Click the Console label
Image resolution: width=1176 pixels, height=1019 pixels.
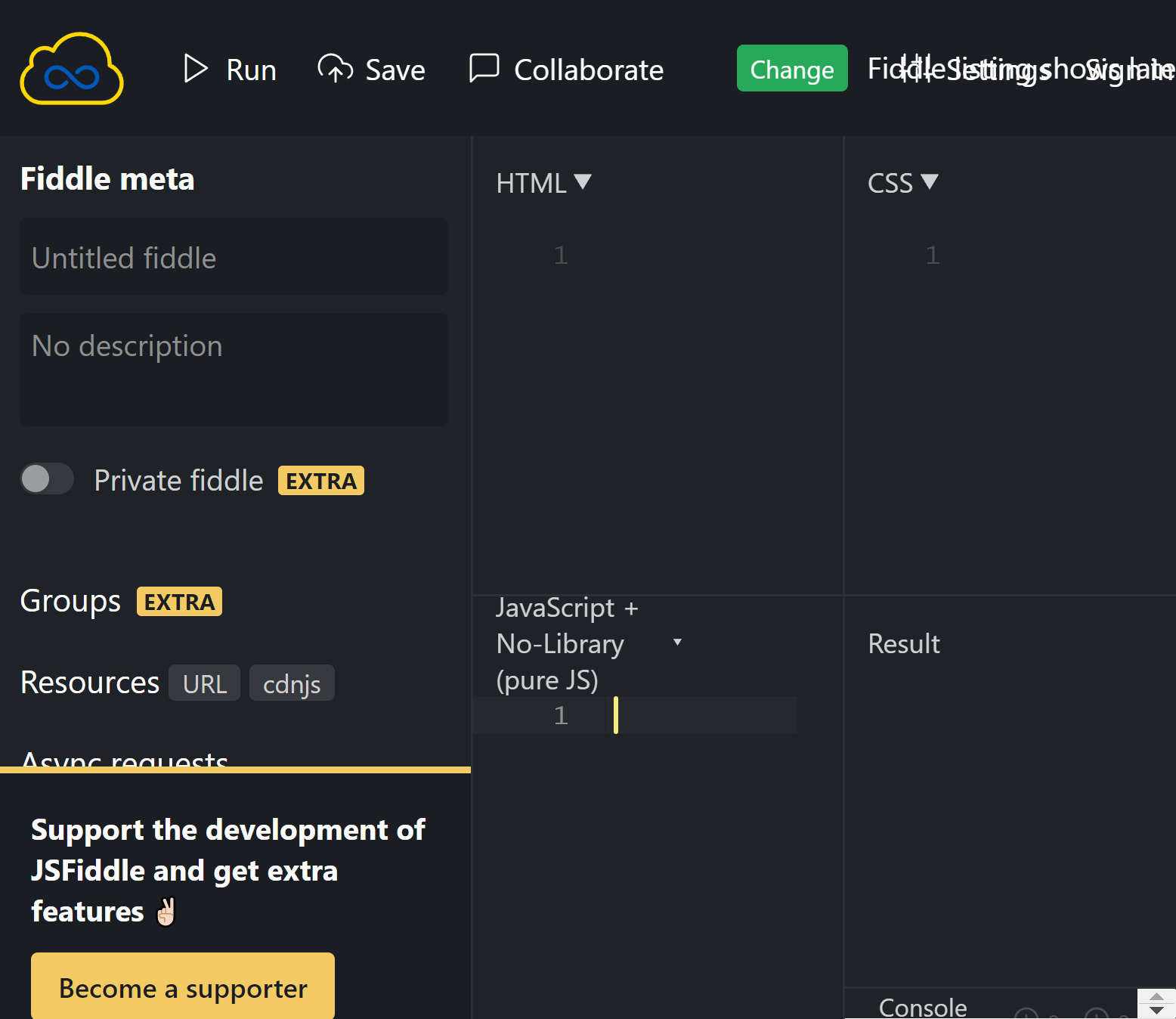tap(923, 1008)
